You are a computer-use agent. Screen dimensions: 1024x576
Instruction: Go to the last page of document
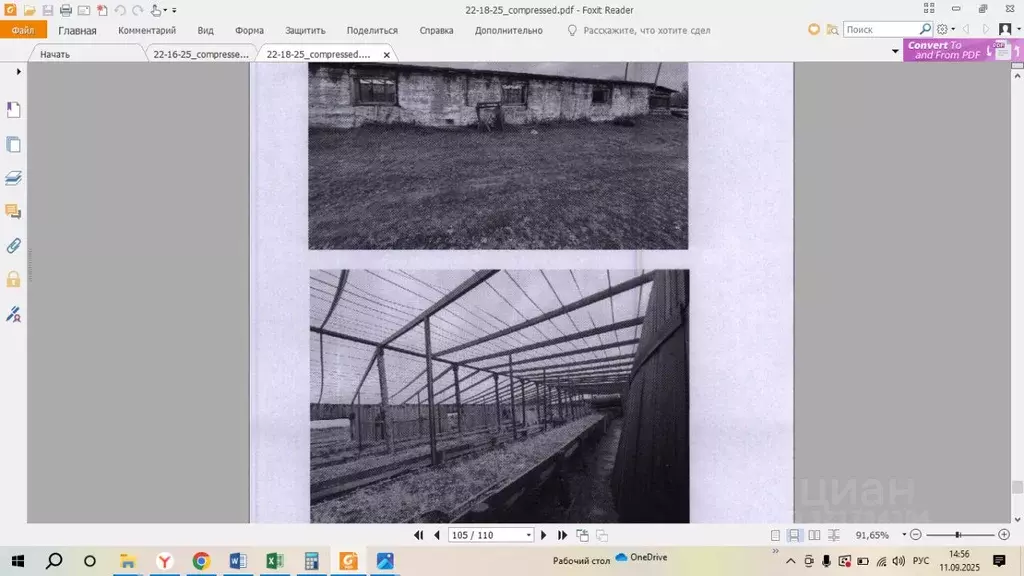coord(562,536)
